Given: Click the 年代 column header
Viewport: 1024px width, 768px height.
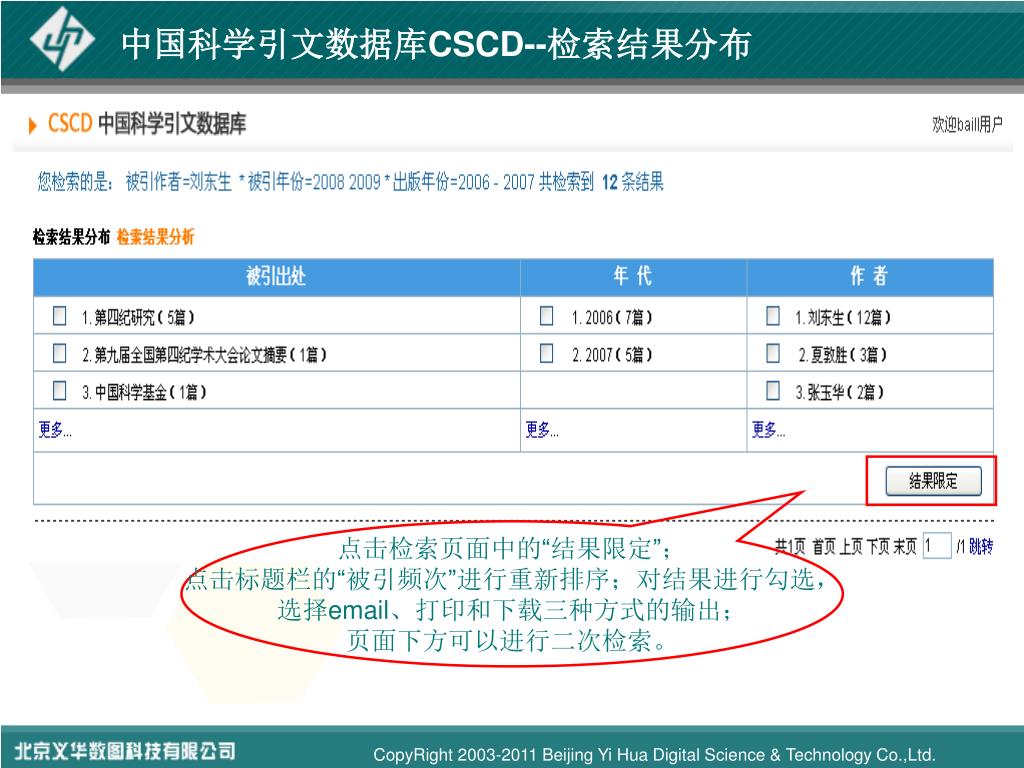Looking at the screenshot, I should 633,277.
